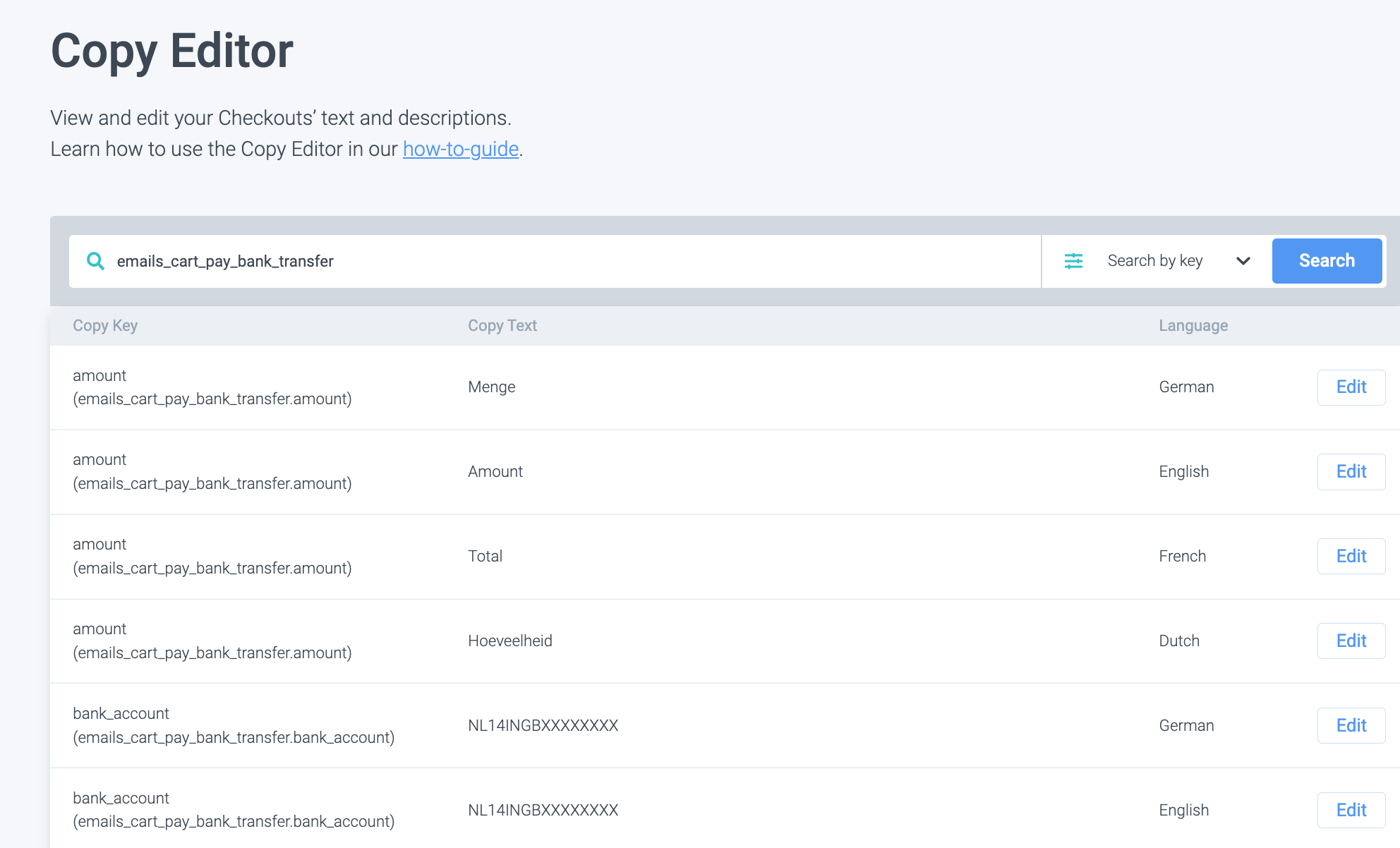Edit the French Total row

coord(1351,556)
